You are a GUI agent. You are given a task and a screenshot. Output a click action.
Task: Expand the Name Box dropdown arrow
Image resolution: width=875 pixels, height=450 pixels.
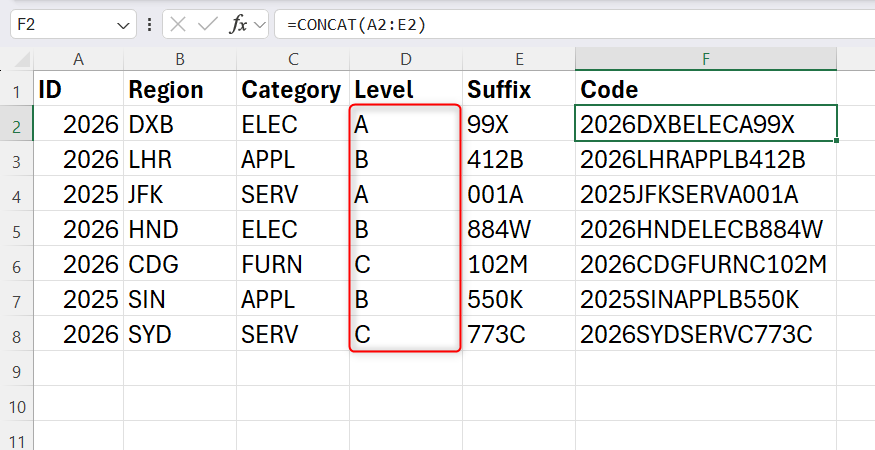pyautogui.click(x=123, y=25)
